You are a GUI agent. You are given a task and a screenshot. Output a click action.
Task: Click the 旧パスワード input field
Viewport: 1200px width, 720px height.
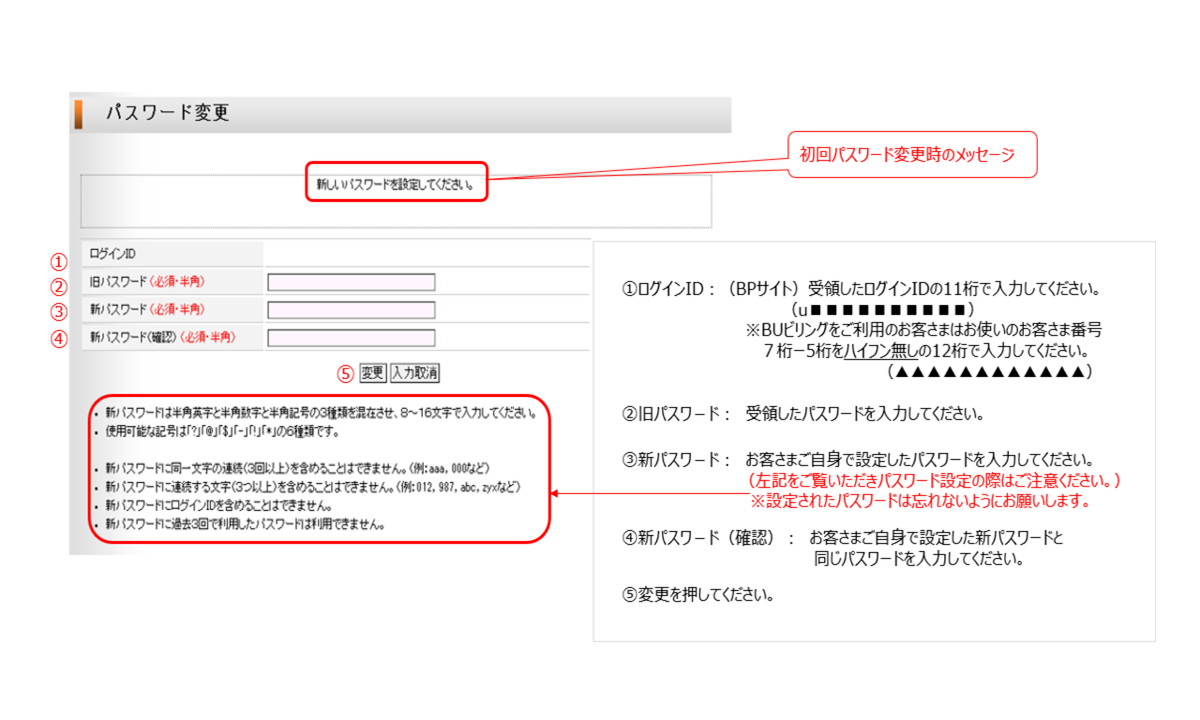350,281
